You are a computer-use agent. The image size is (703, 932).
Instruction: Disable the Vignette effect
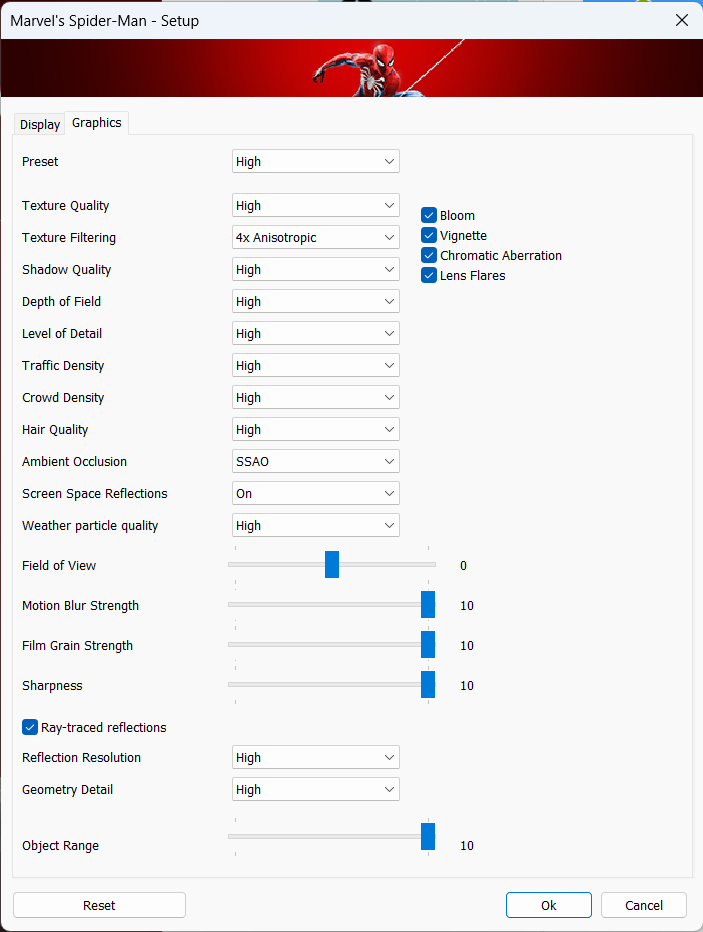tap(430, 235)
